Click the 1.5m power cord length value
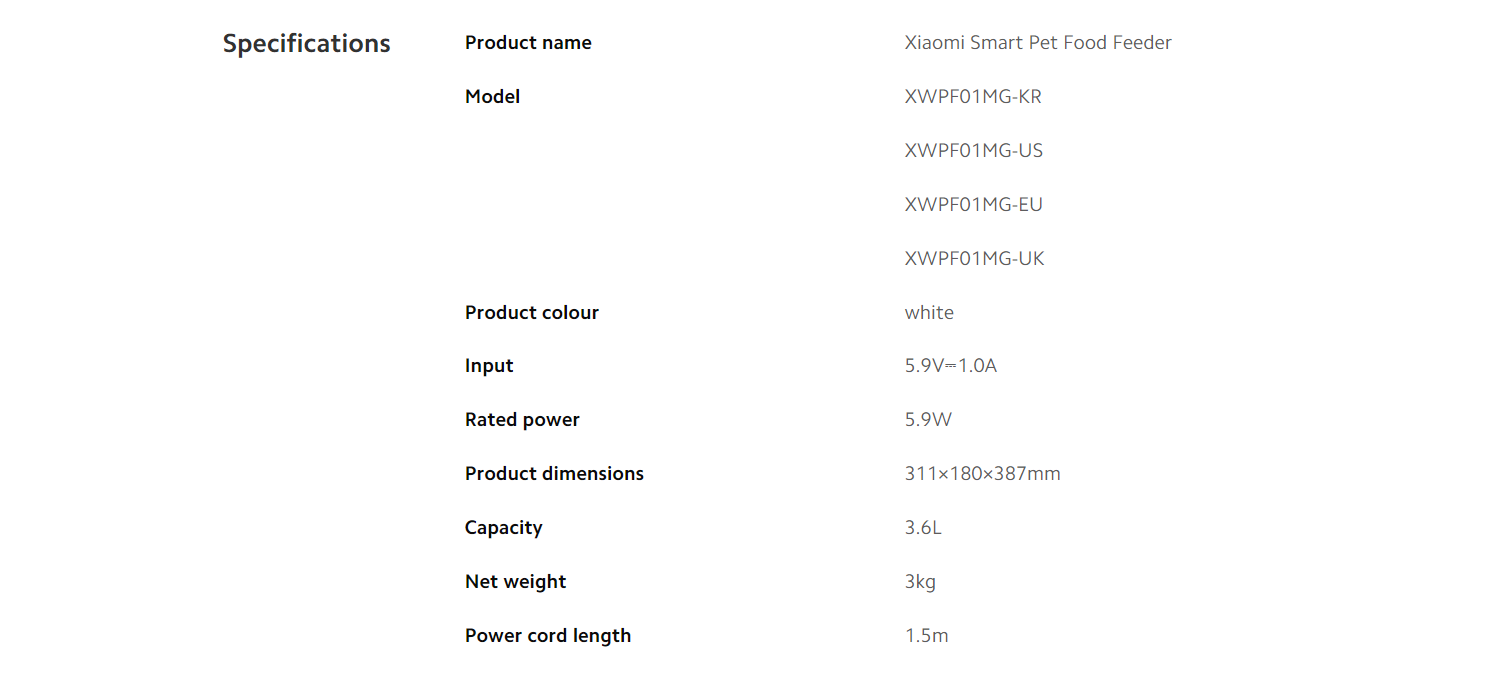1500x692 pixels. (x=927, y=636)
